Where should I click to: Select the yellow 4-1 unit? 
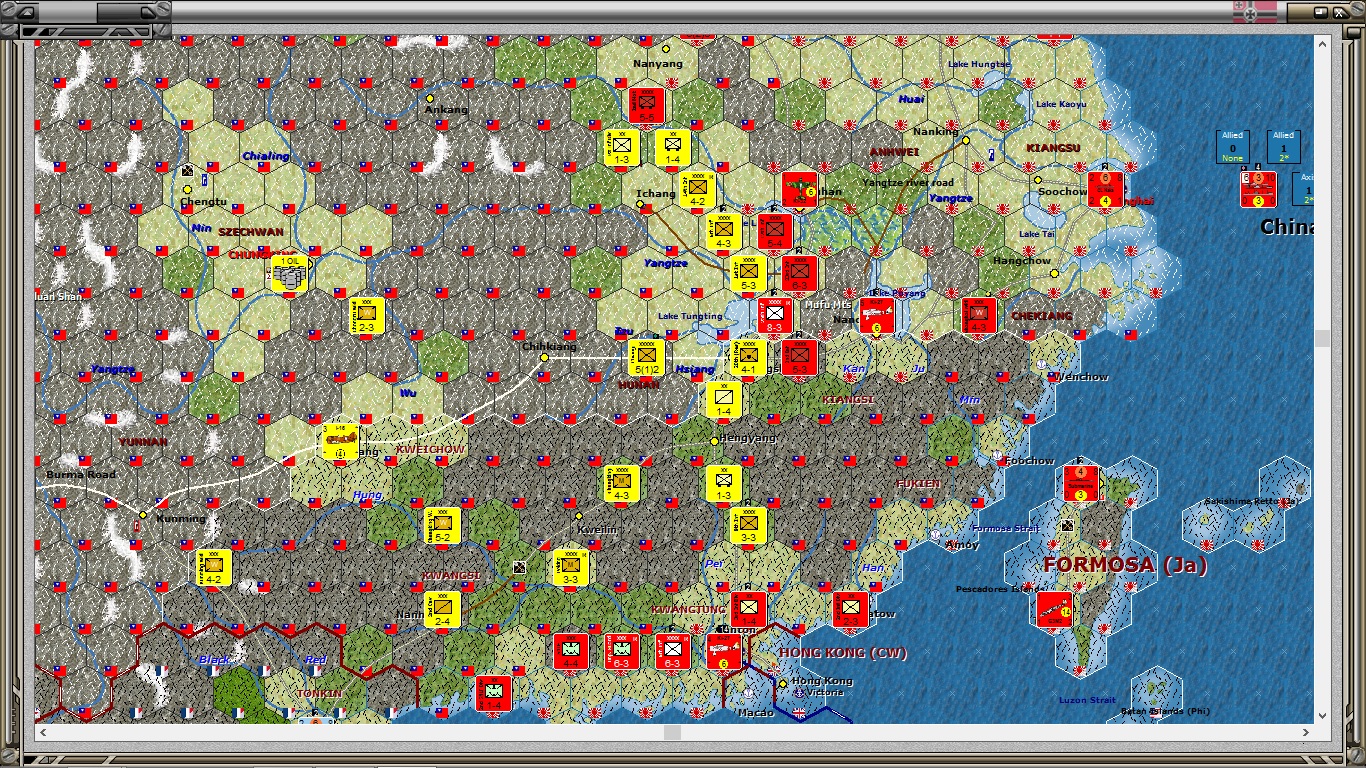click(749, 357)
